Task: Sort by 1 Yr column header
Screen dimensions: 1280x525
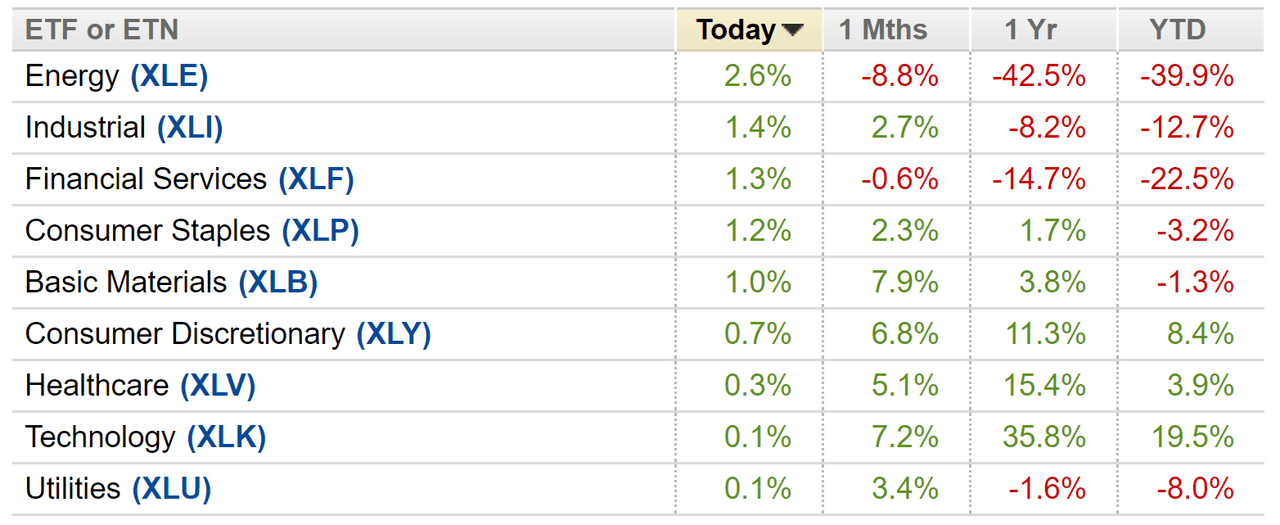Action: click(x=1030, y=30)
